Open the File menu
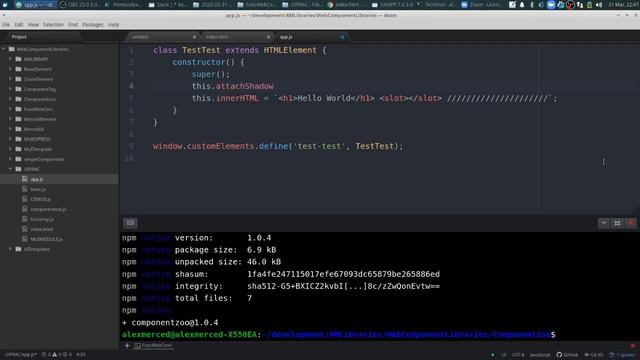This screenshot has width=640, height=360. (x=6, y=25)
